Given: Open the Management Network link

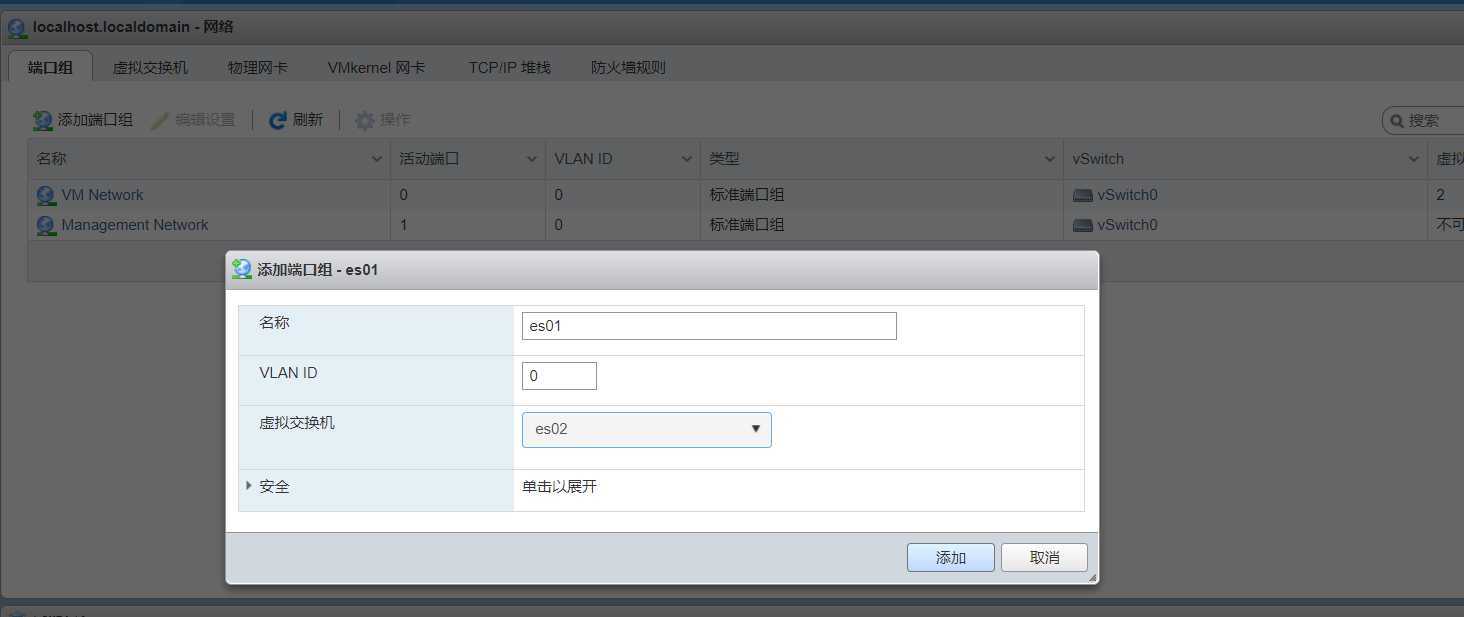Looking at the screenshot, I should [x=135, y=225].
